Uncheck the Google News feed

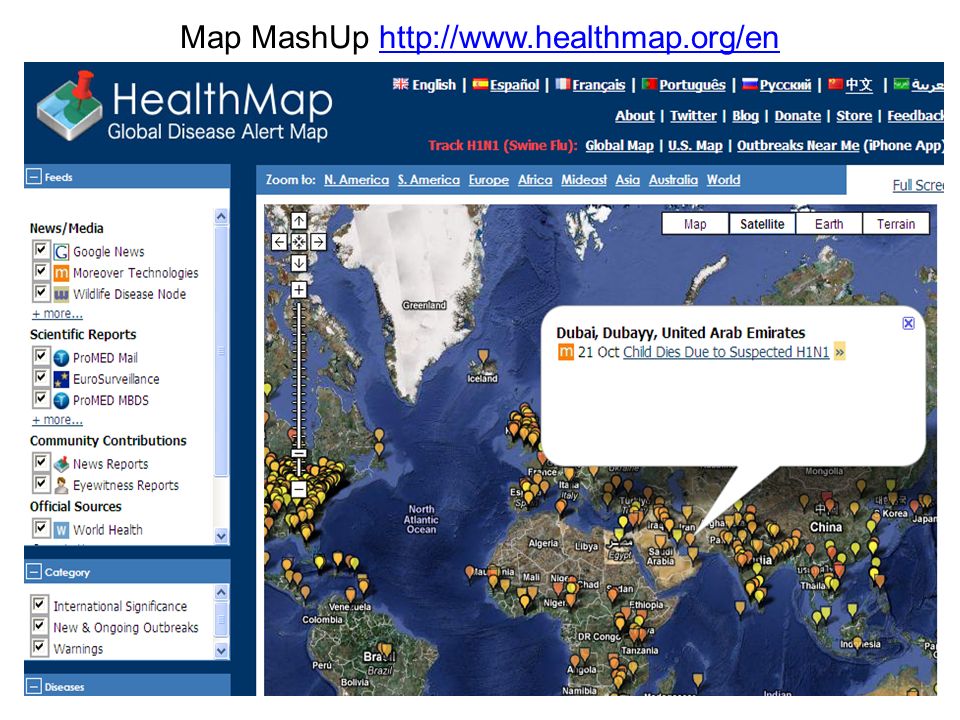tap(40, 250)
